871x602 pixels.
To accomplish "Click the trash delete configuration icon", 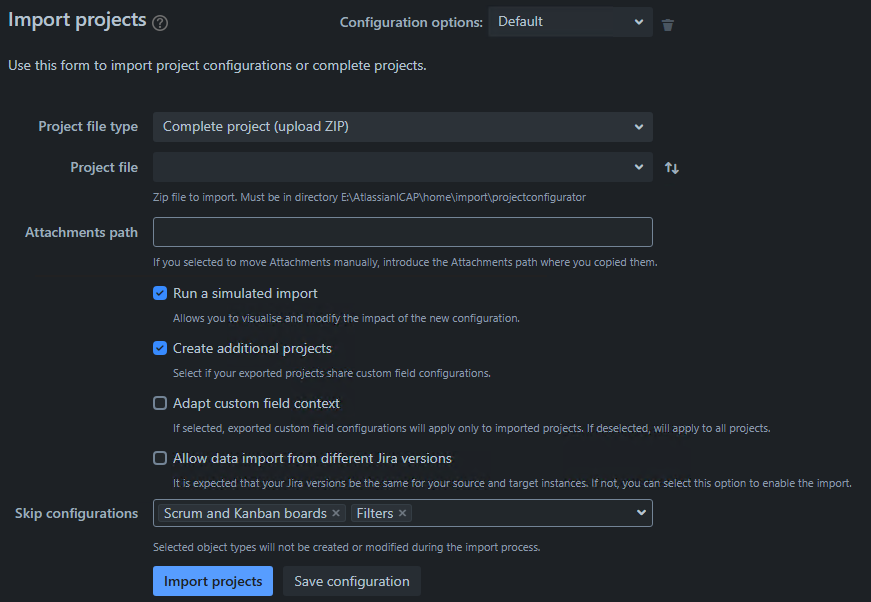I will (x=668, y=24).
